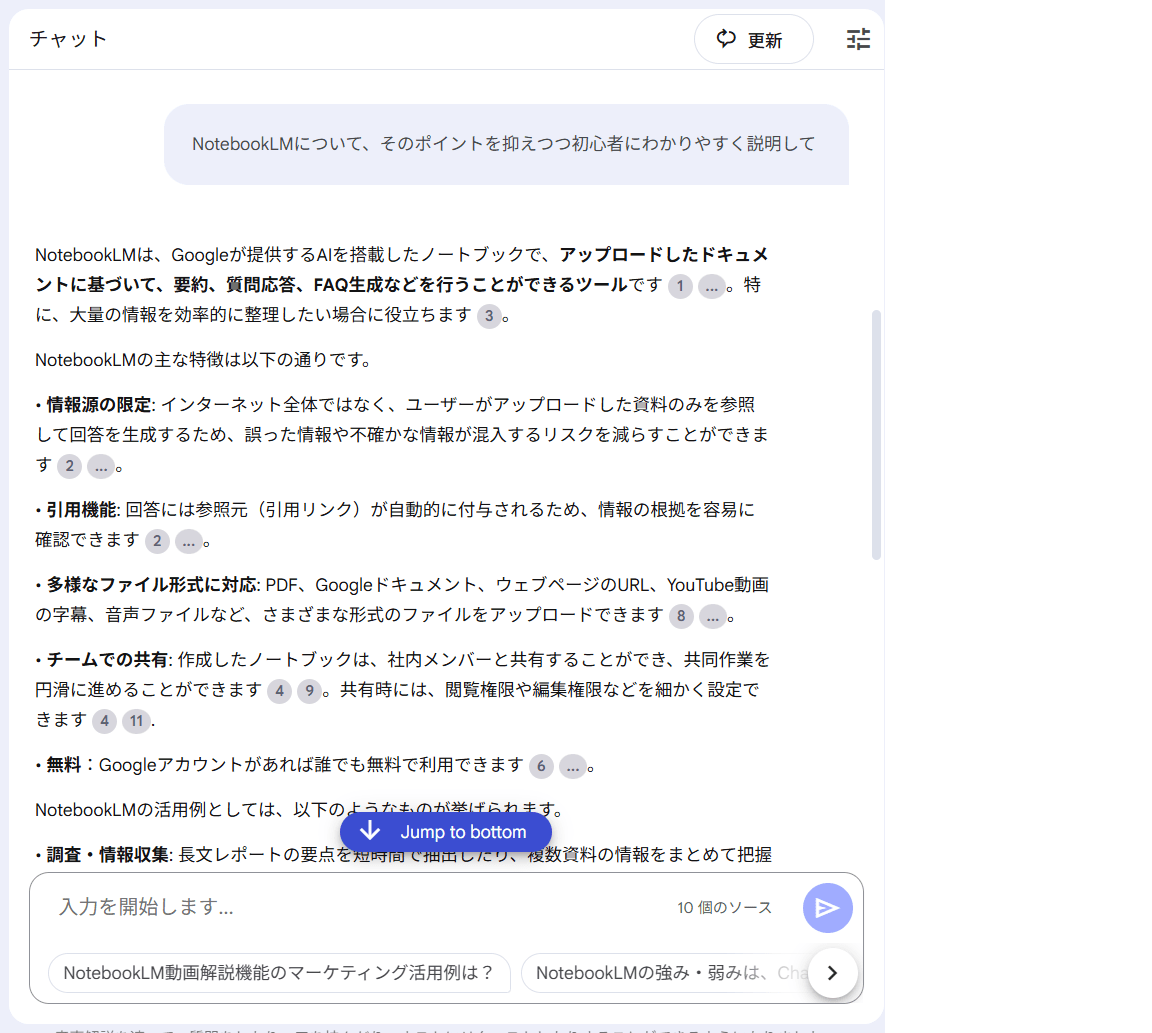Open citation 8 in file formats bullet
Screen dimensions: 1152x1033
click(681, 617)
